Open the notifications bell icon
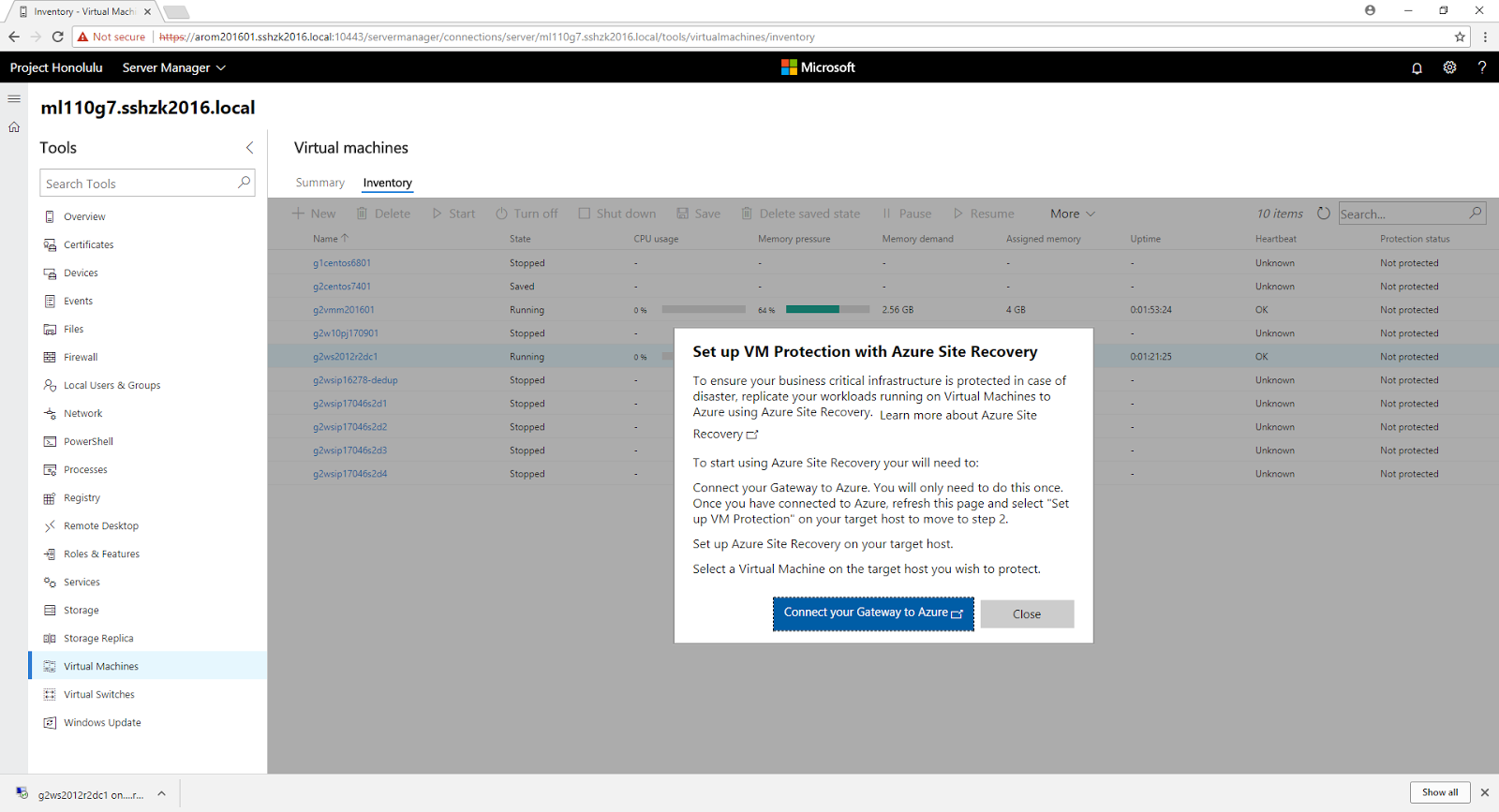 tap(1417, 67)
